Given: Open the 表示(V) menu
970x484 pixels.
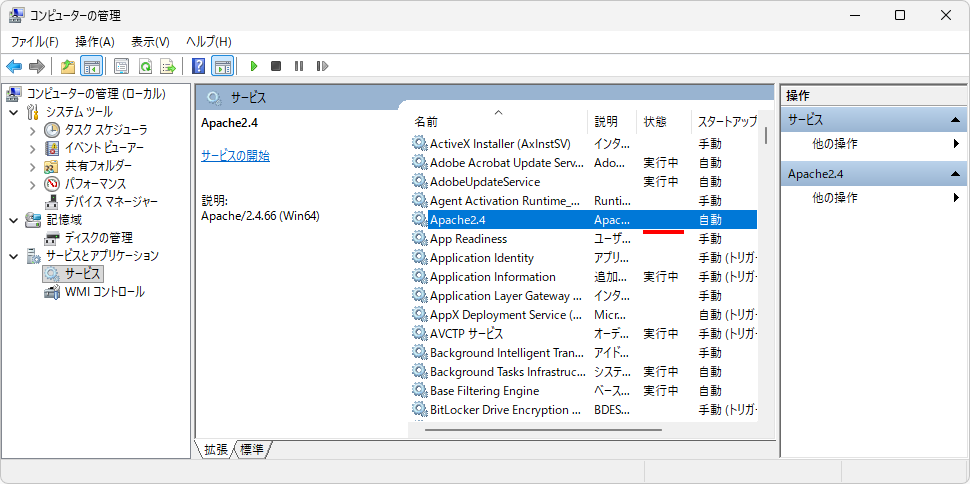Looking at the screenshot, I should click(150, 41).
